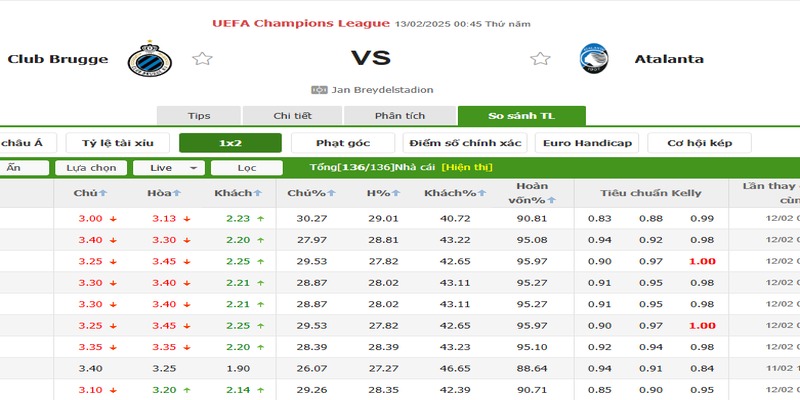Screen dimensions: 800x400
Task: Sort by the Hoàn vốn% column arrow
Action: click(551, 201)
